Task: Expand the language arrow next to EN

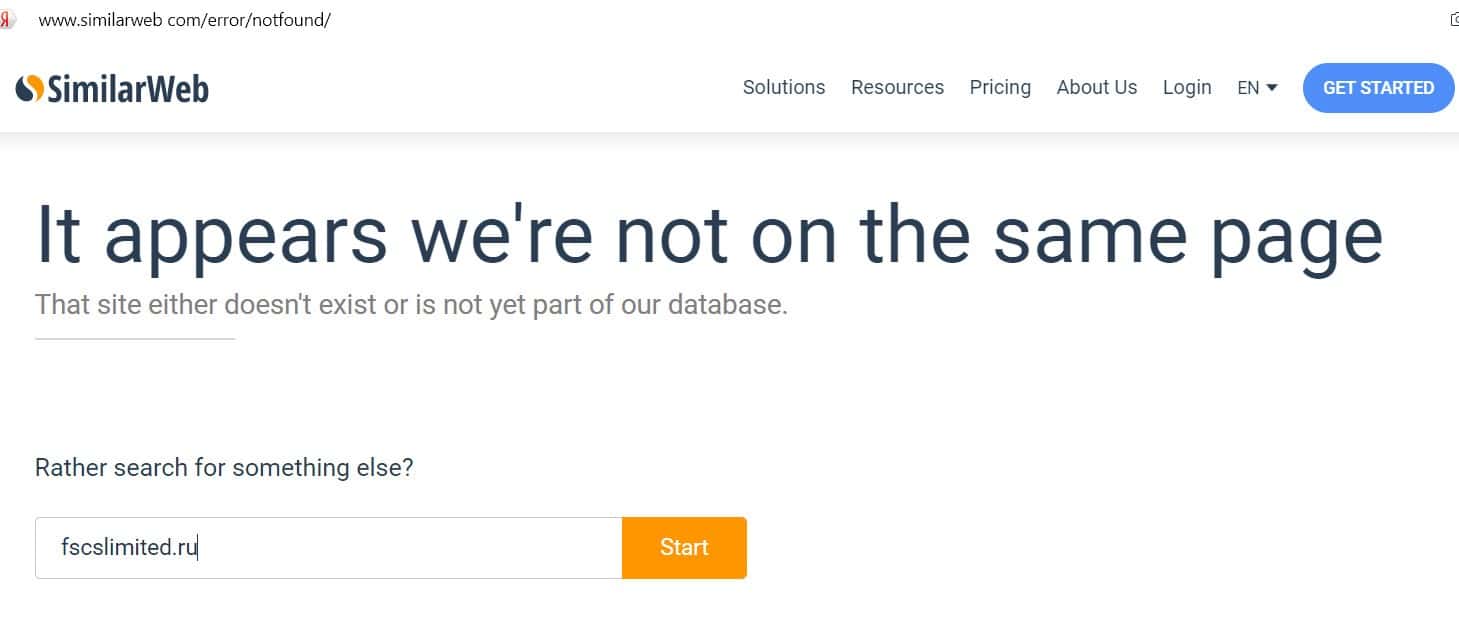Action: [x=1272, y=88]
